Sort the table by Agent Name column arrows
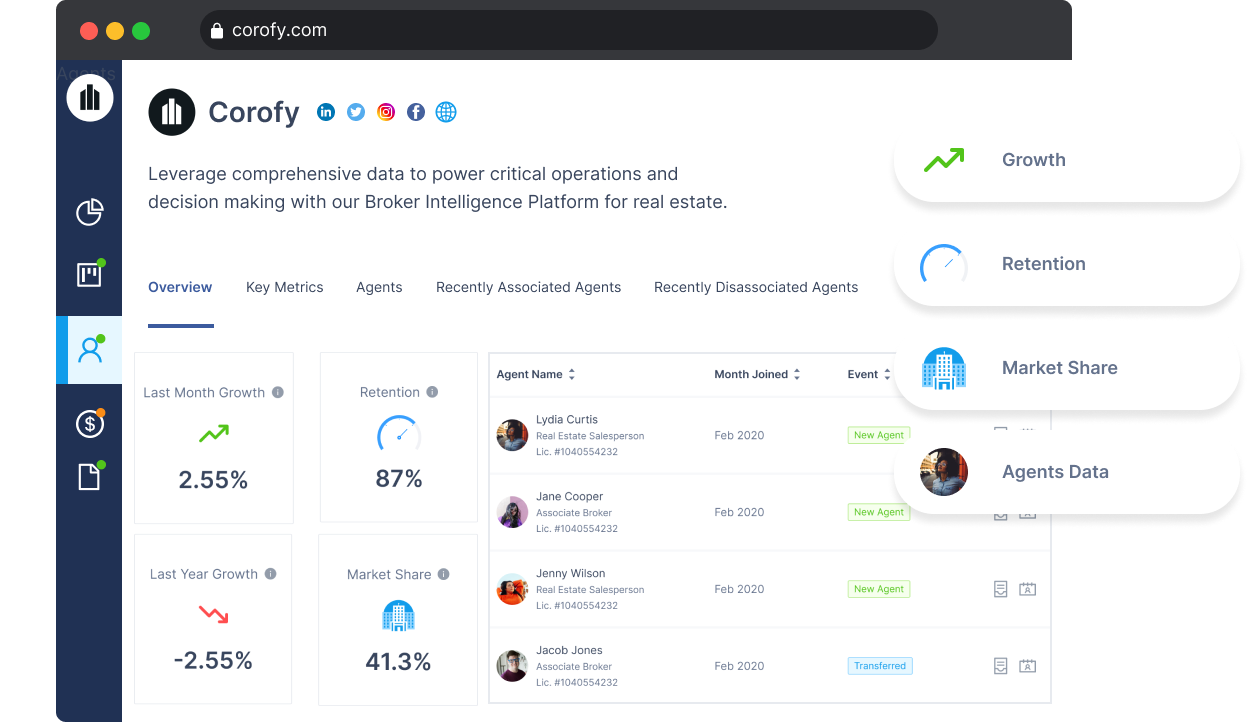The width and height of the screenshot is (1248, 722). (x=570, y=374)
